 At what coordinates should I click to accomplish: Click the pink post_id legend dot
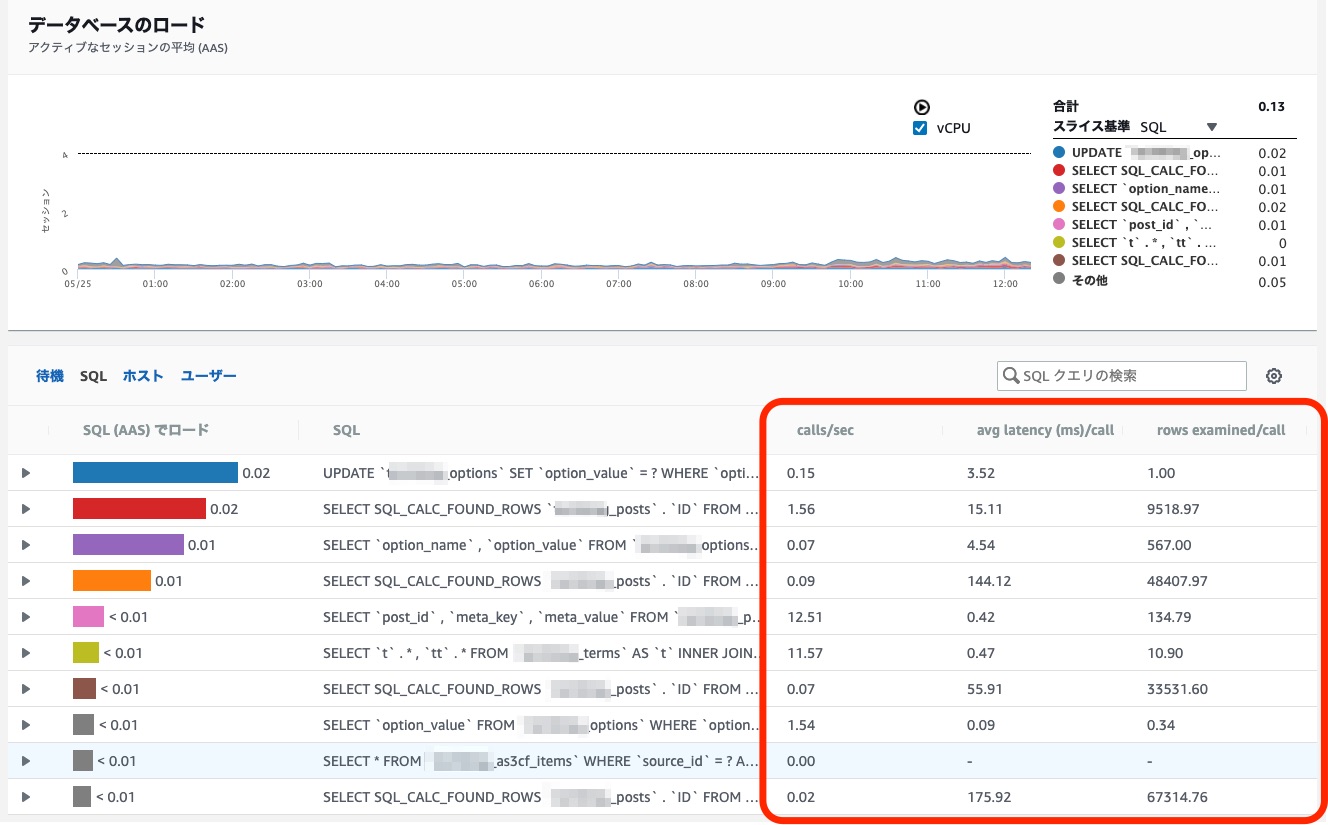coord(1059,225)
